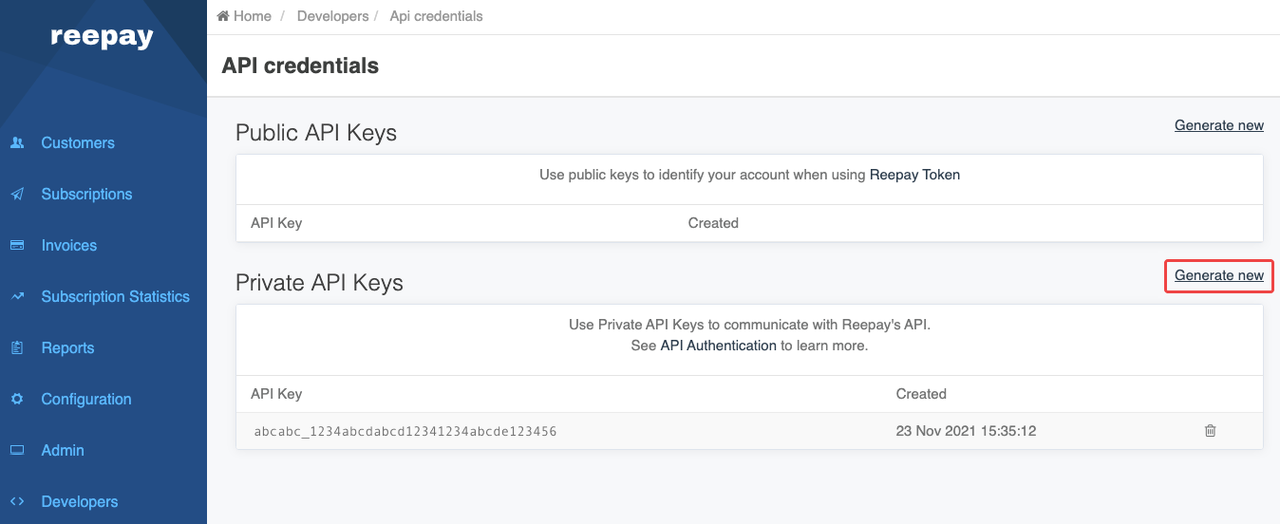Open the Reepay Token link
Viewport: 1280px width, 524px height.
[x=914, y=174]
